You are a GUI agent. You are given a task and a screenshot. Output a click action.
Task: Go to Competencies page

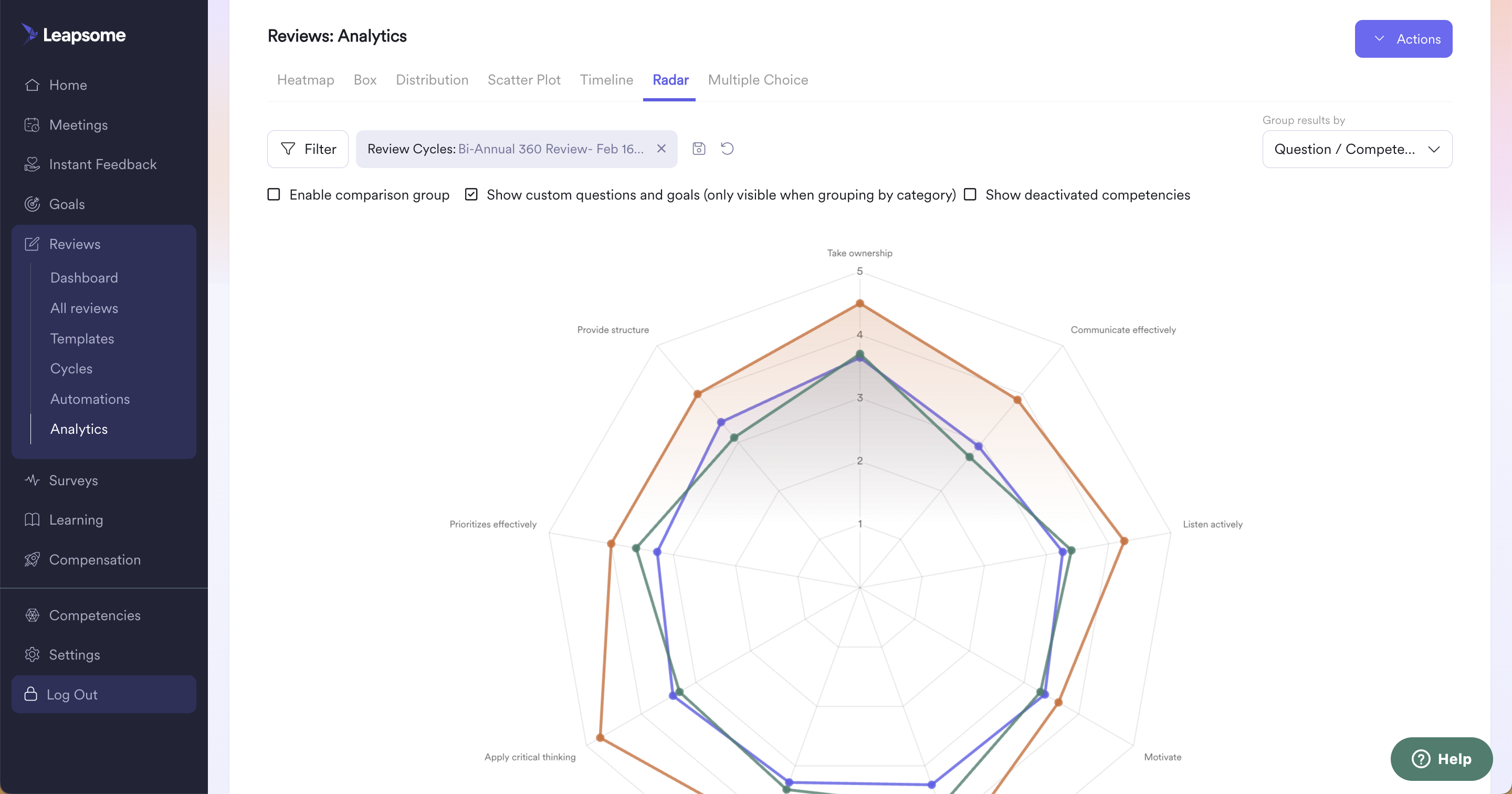94,615
